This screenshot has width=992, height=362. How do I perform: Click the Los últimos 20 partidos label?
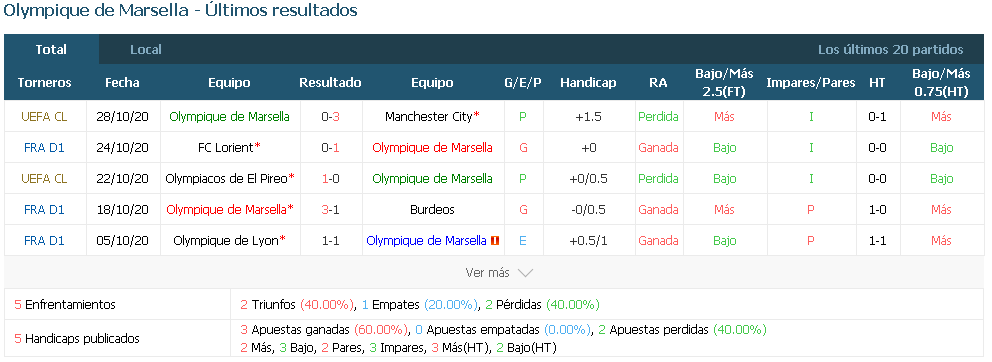tap(891, 49)
